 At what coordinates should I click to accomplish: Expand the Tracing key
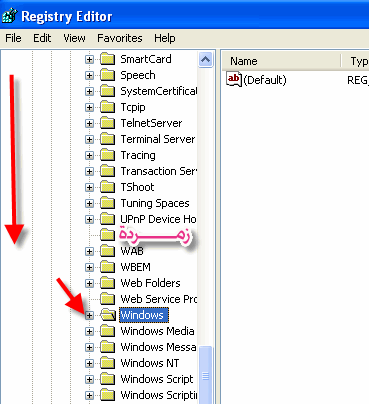click(89, 155)
